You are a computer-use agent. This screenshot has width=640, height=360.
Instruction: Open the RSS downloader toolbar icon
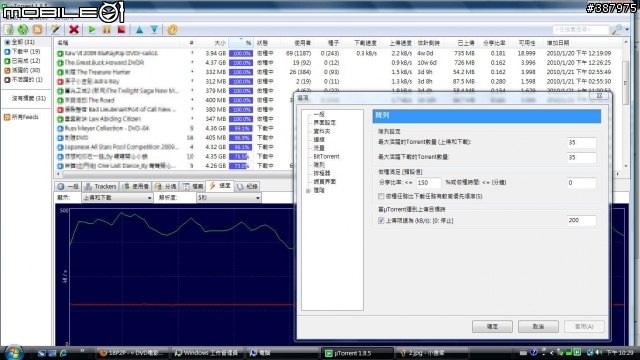[38, 29]
